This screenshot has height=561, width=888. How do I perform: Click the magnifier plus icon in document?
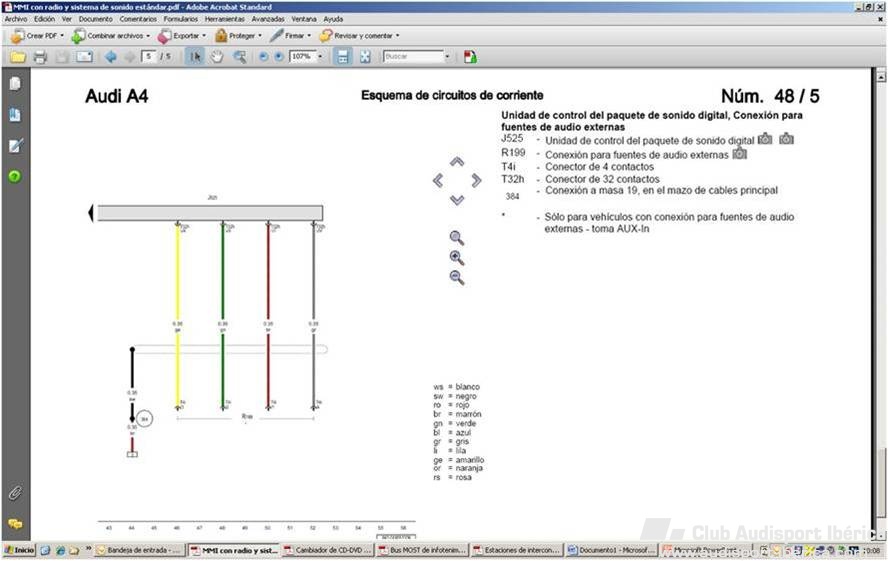pyautogui.click(x=456, y=258)
